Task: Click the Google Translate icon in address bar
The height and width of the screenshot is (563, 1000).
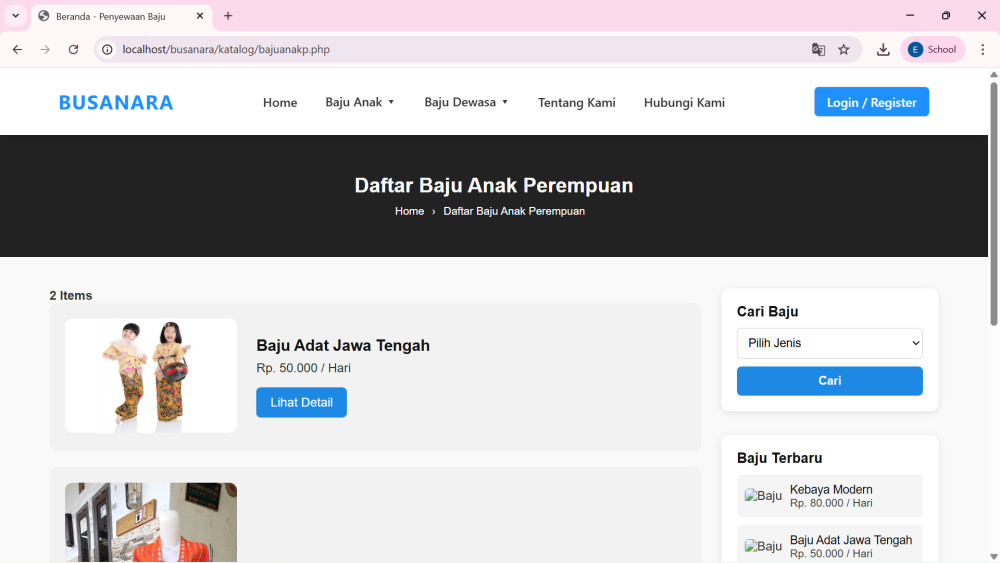Action: (818, 49)
